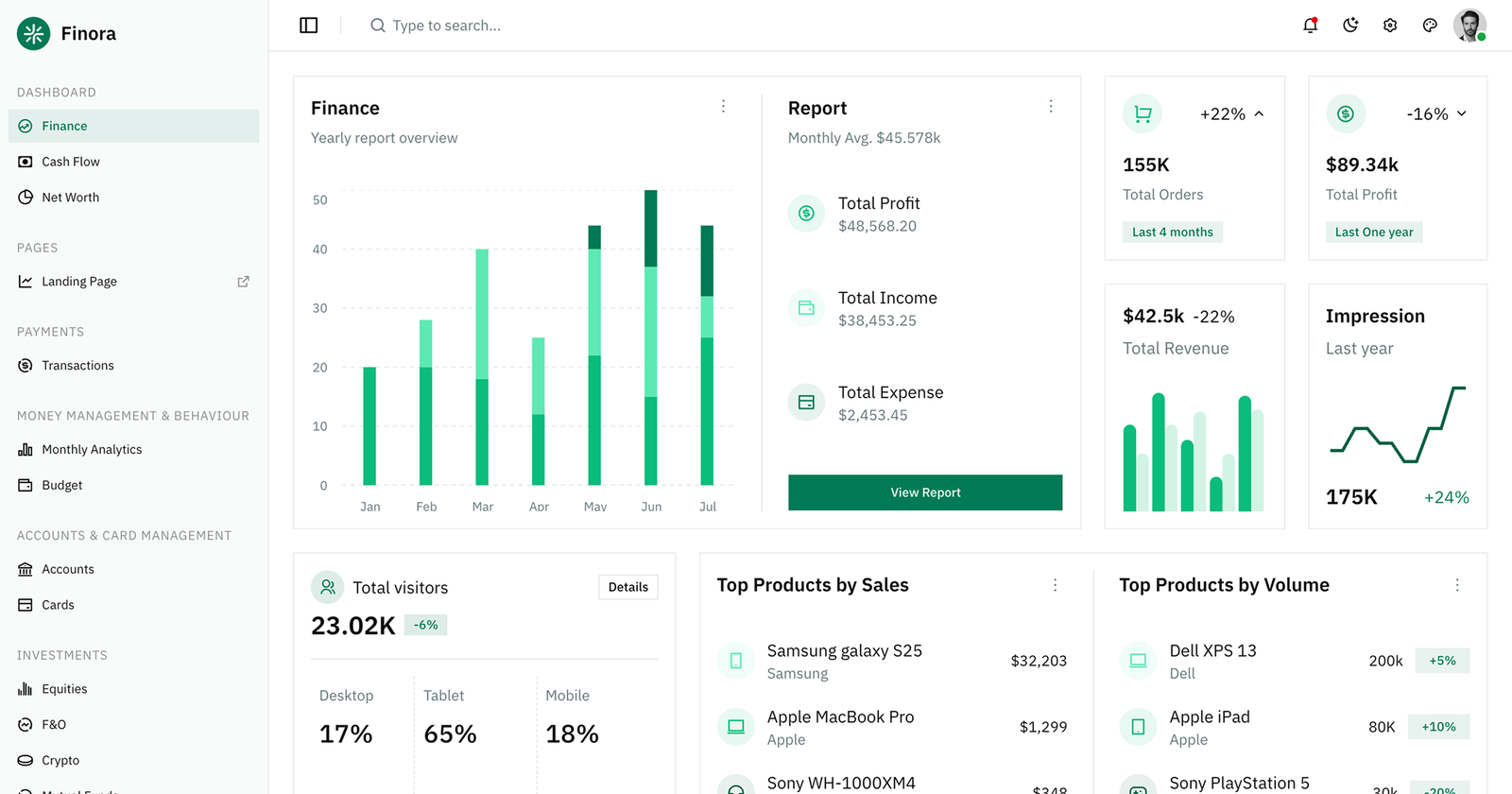Click the Details button
The image size is (1512, 794).
628,587
